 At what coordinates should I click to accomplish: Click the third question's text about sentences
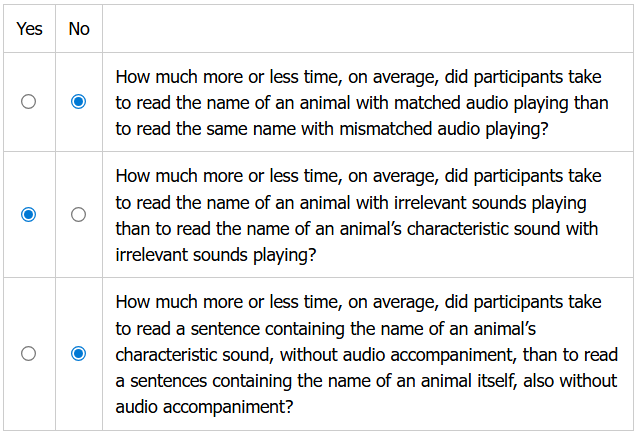(x=360, y=353)
